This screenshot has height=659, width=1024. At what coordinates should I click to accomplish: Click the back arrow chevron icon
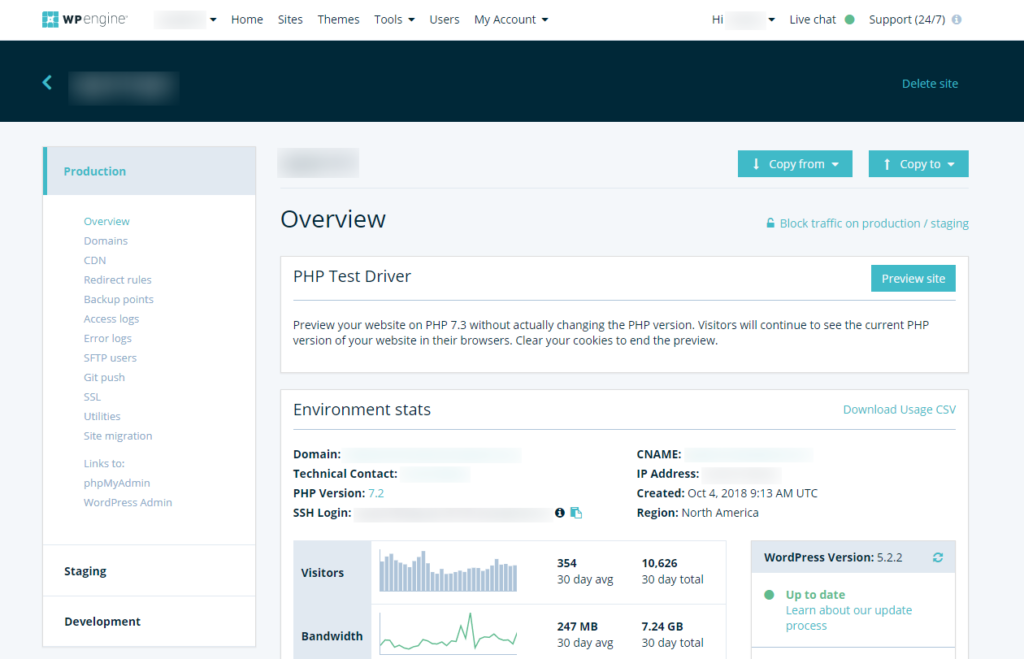coord(47,83)
